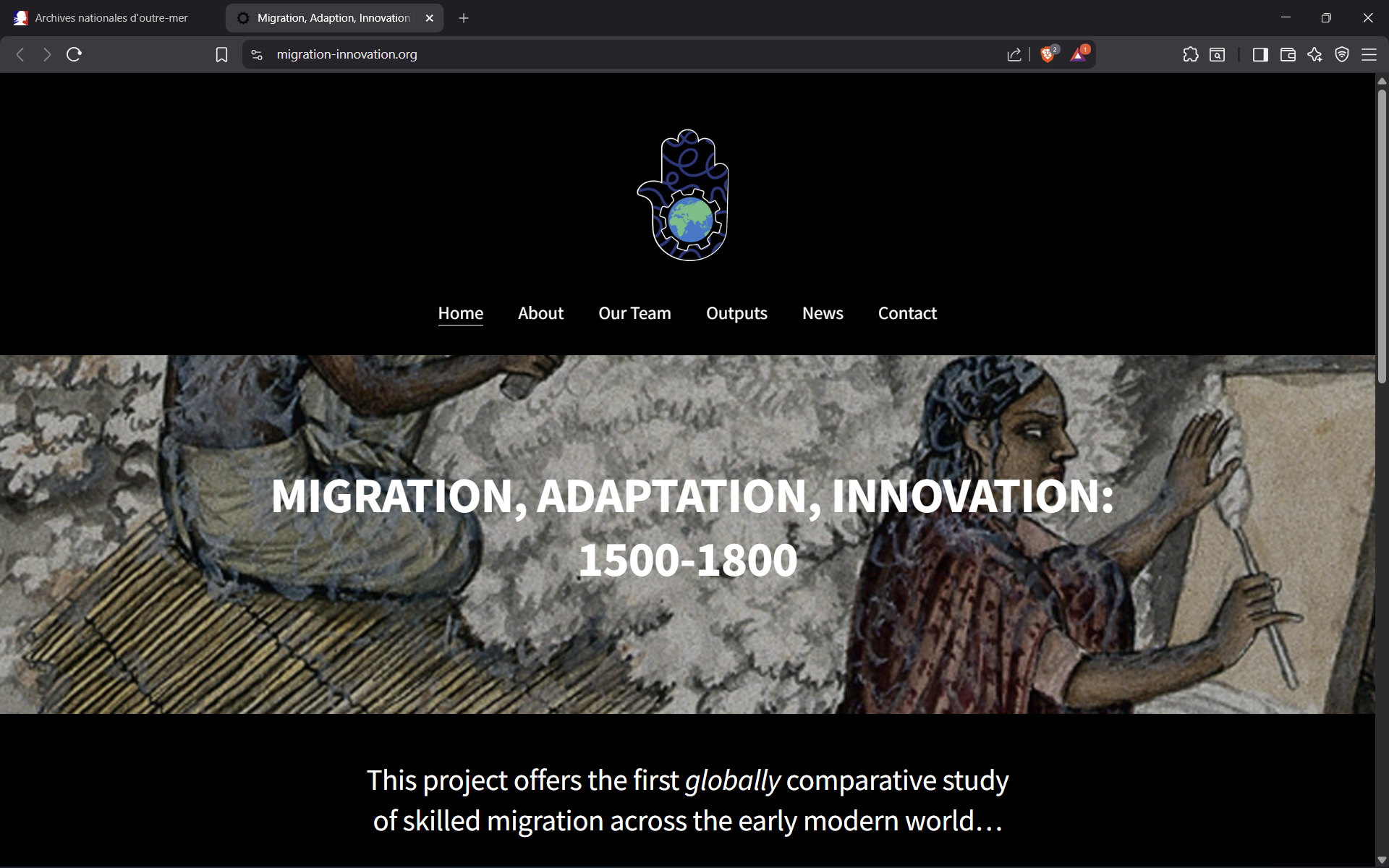Open the Share this page menu
This screenshot has height=868, width=1389.
click(x=1014, y=54)
